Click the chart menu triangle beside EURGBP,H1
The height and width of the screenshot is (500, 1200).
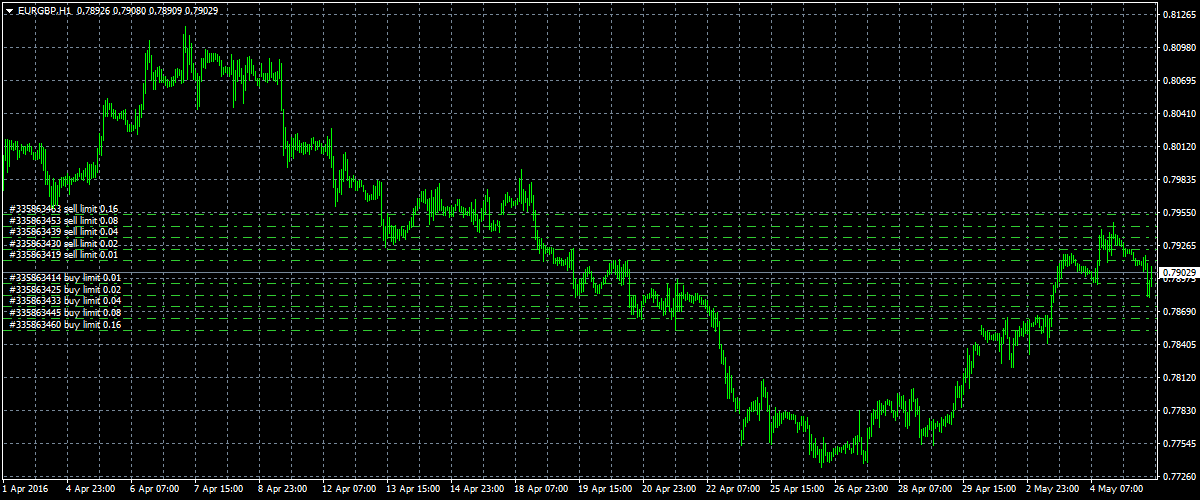click(9, 10)
